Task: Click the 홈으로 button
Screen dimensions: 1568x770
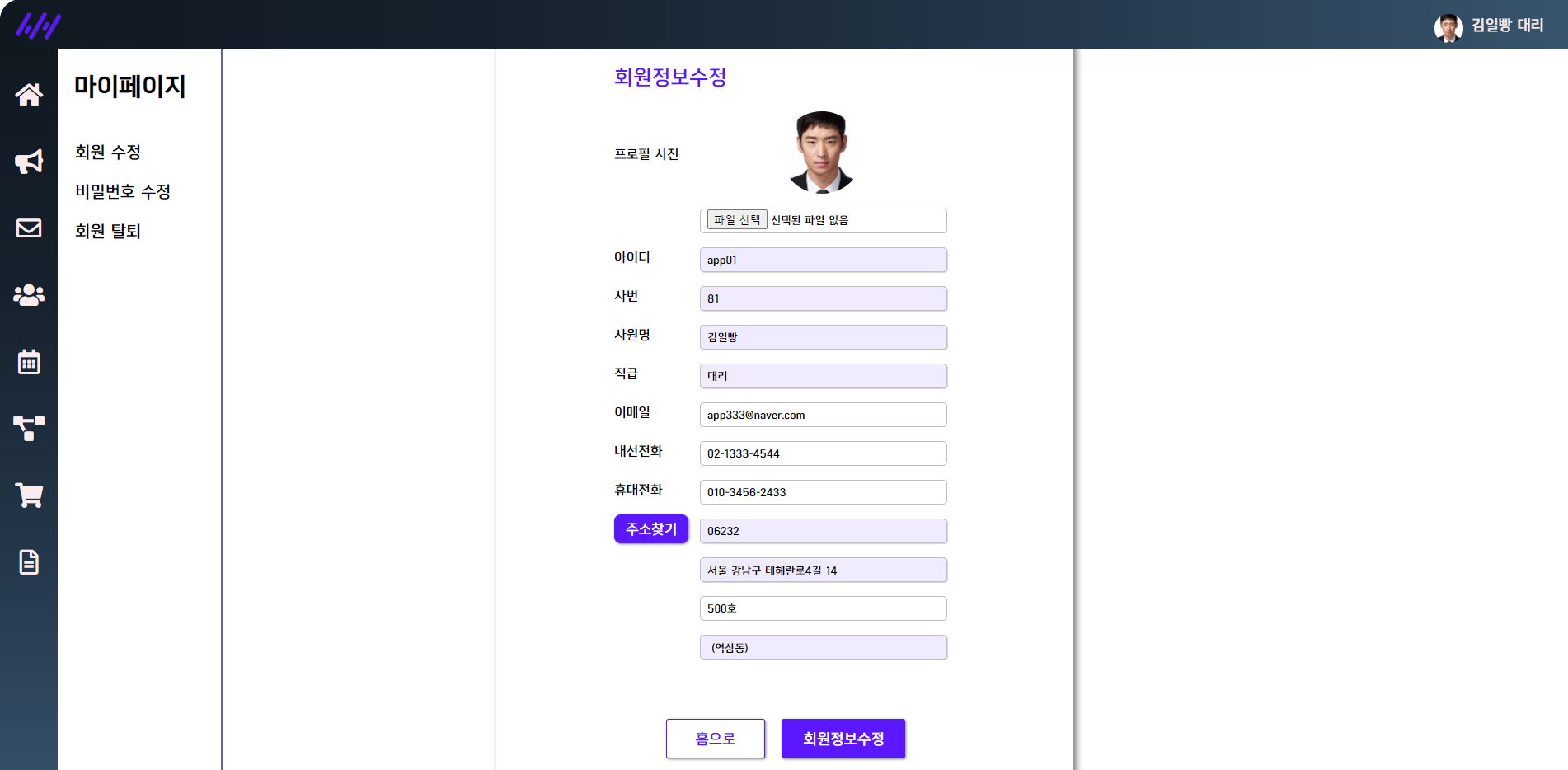Action: click(716, 739)
